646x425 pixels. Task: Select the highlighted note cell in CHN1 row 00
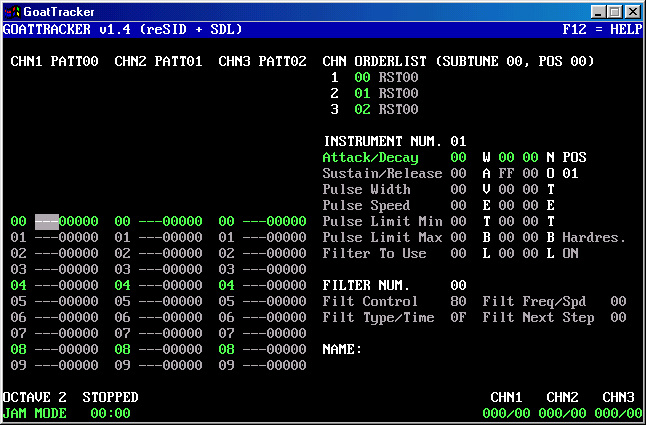coord(47,222)
